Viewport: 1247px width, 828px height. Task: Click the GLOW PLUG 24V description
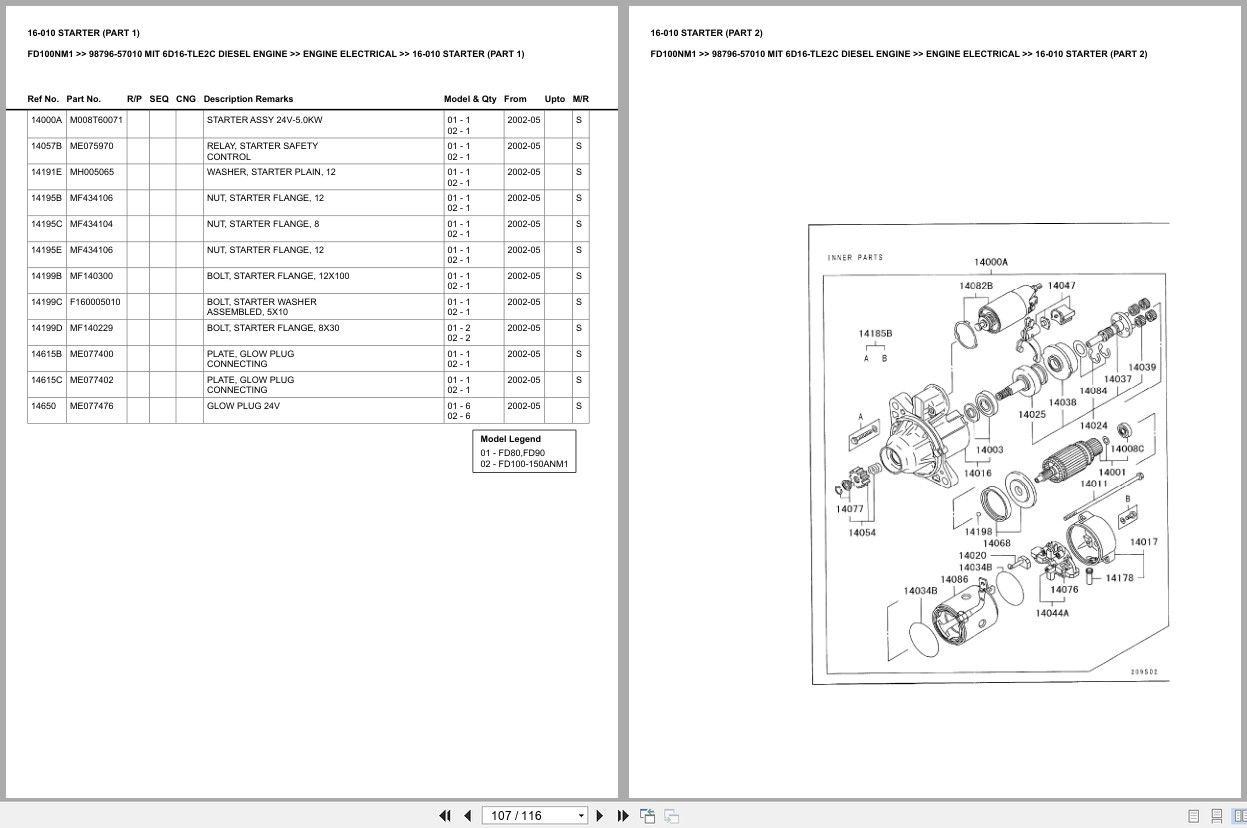(243, 406)
